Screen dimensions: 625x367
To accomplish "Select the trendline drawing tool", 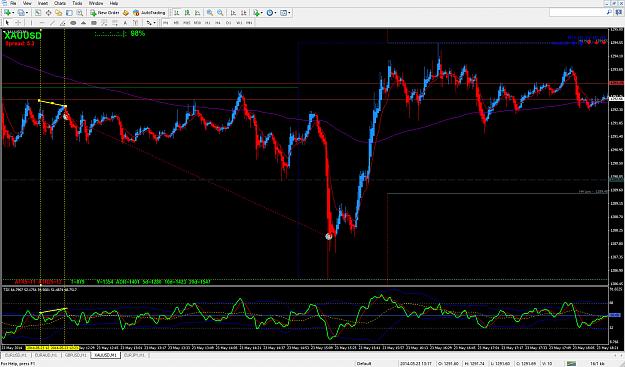I will pos(52,23).
